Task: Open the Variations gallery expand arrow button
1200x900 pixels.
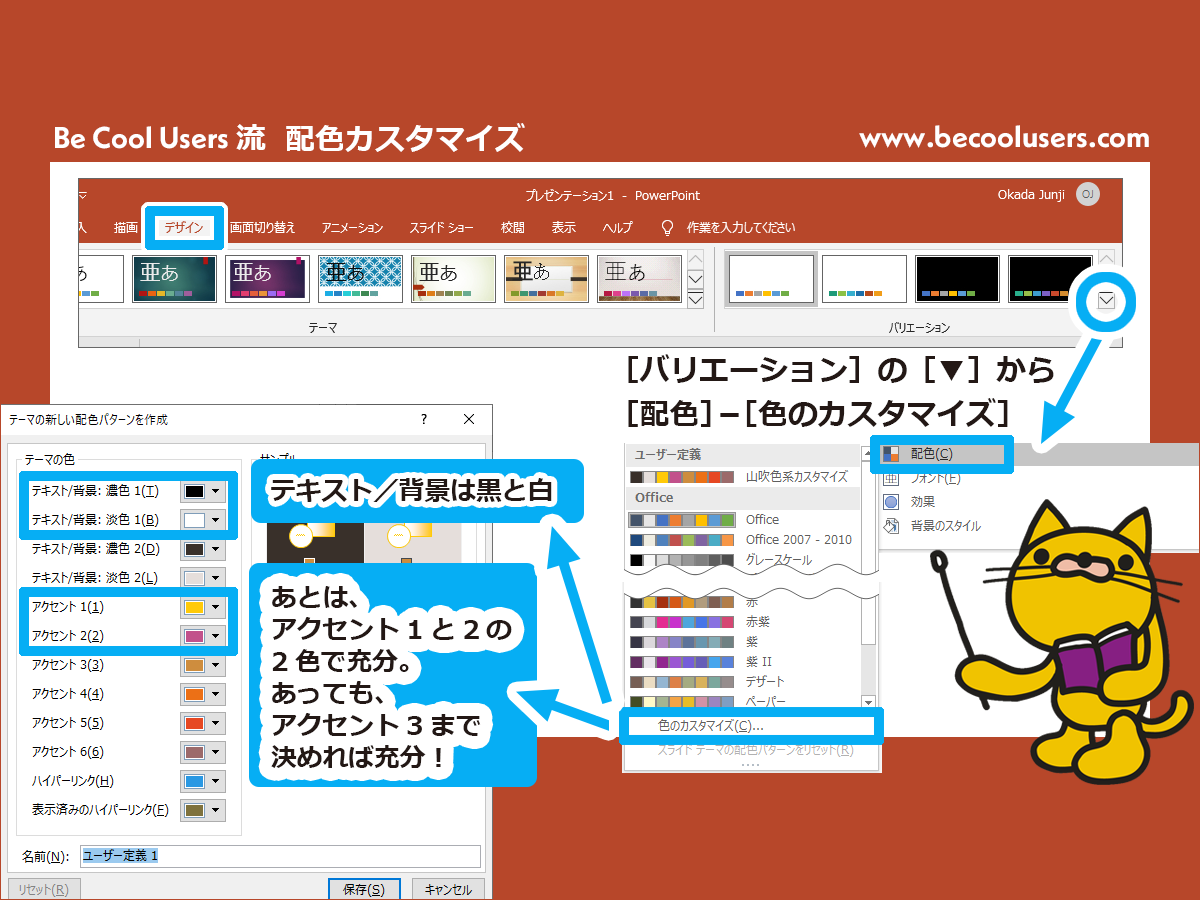Action: pos(1106,300)
